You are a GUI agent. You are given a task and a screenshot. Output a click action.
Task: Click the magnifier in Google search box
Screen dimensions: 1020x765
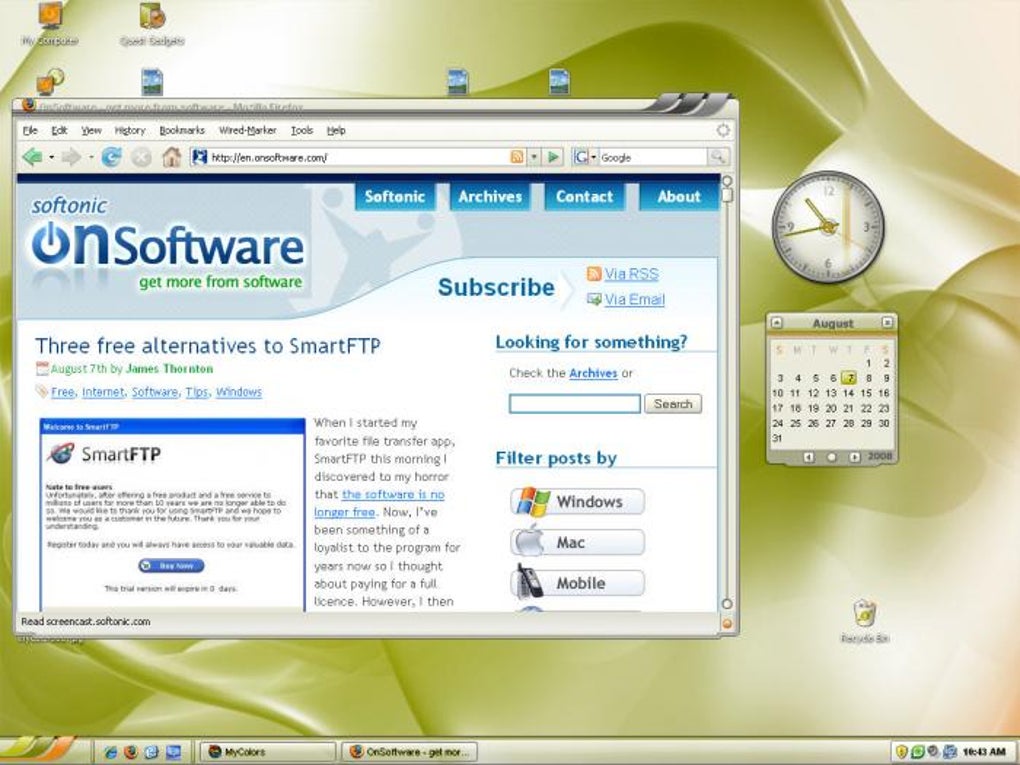tap(718, 157)
